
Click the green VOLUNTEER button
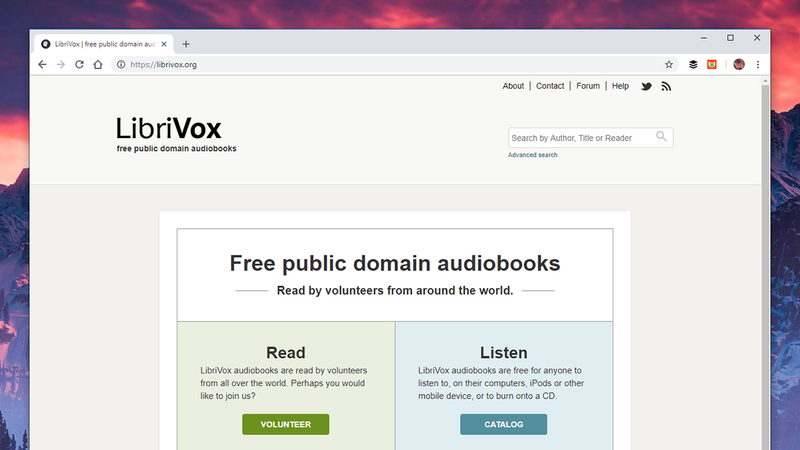286,424
